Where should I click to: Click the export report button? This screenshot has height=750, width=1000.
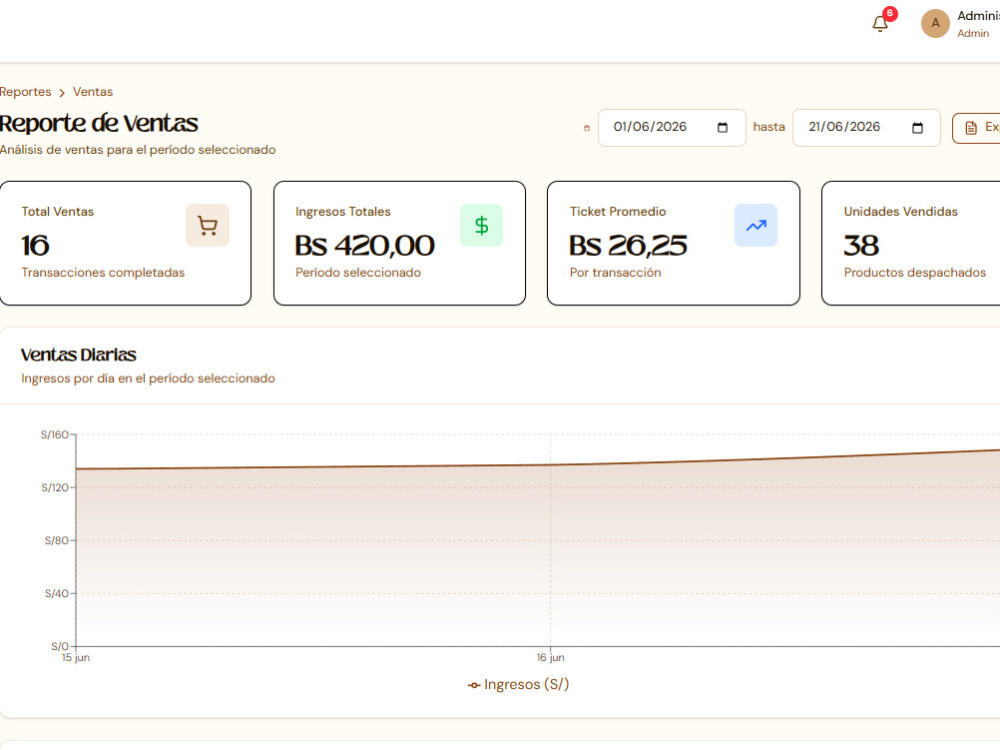tap(976, 128)
